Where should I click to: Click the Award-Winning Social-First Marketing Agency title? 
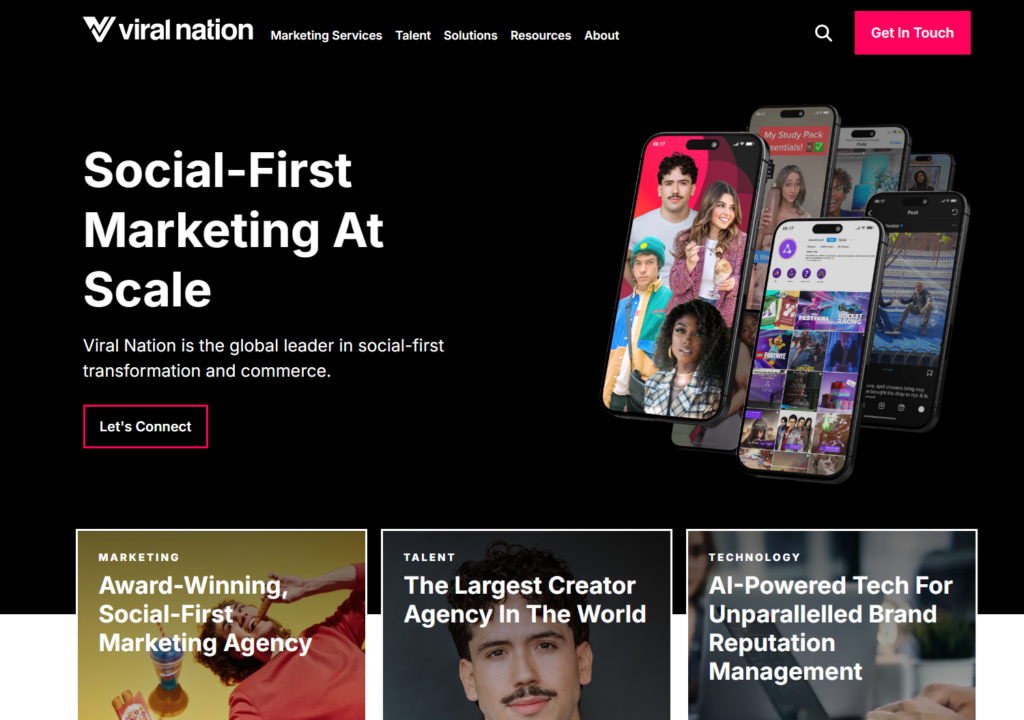tap(205, 614)
